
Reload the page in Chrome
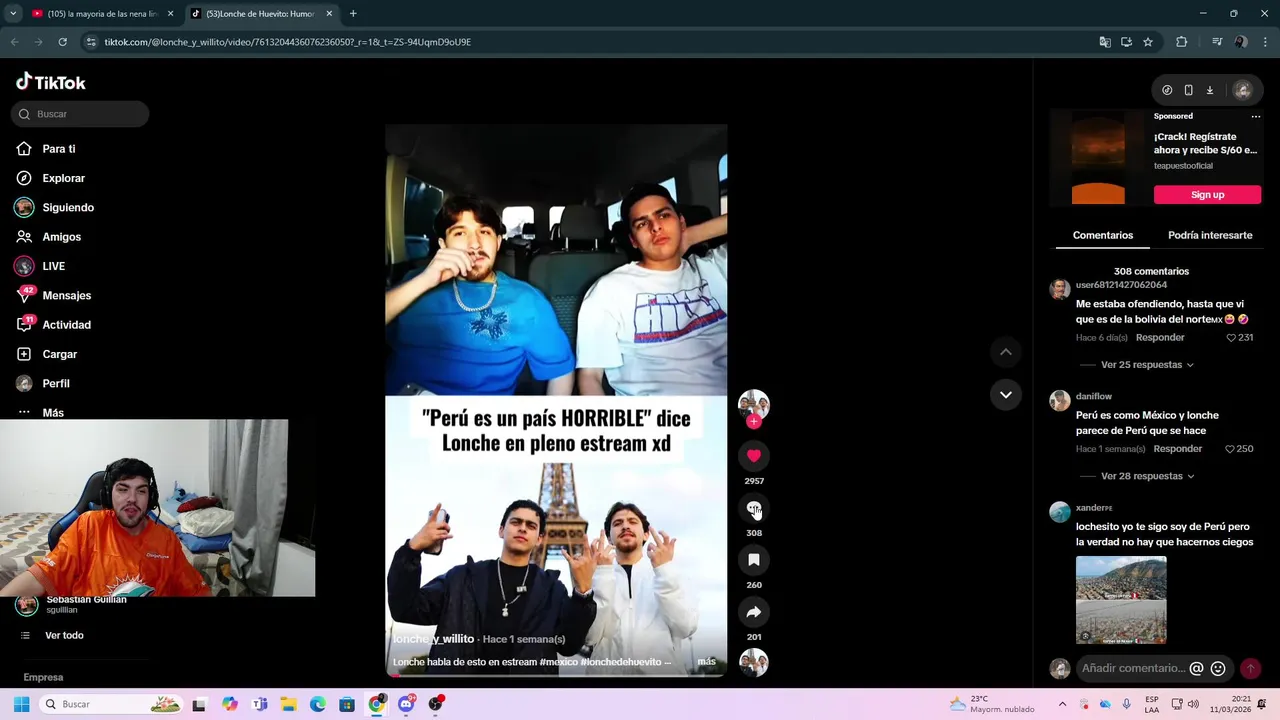point(62,42)
